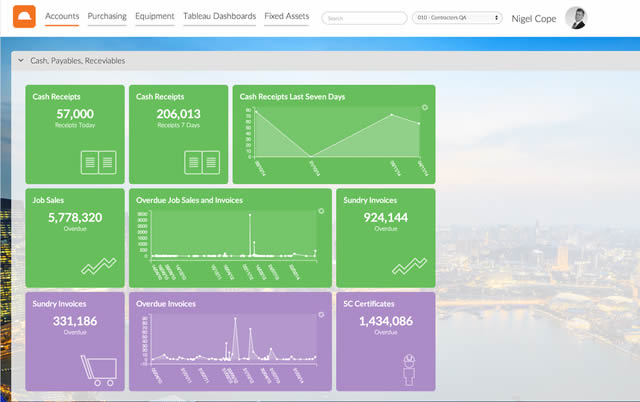Click book icon on Receipts Today tile

coord(98,161)
